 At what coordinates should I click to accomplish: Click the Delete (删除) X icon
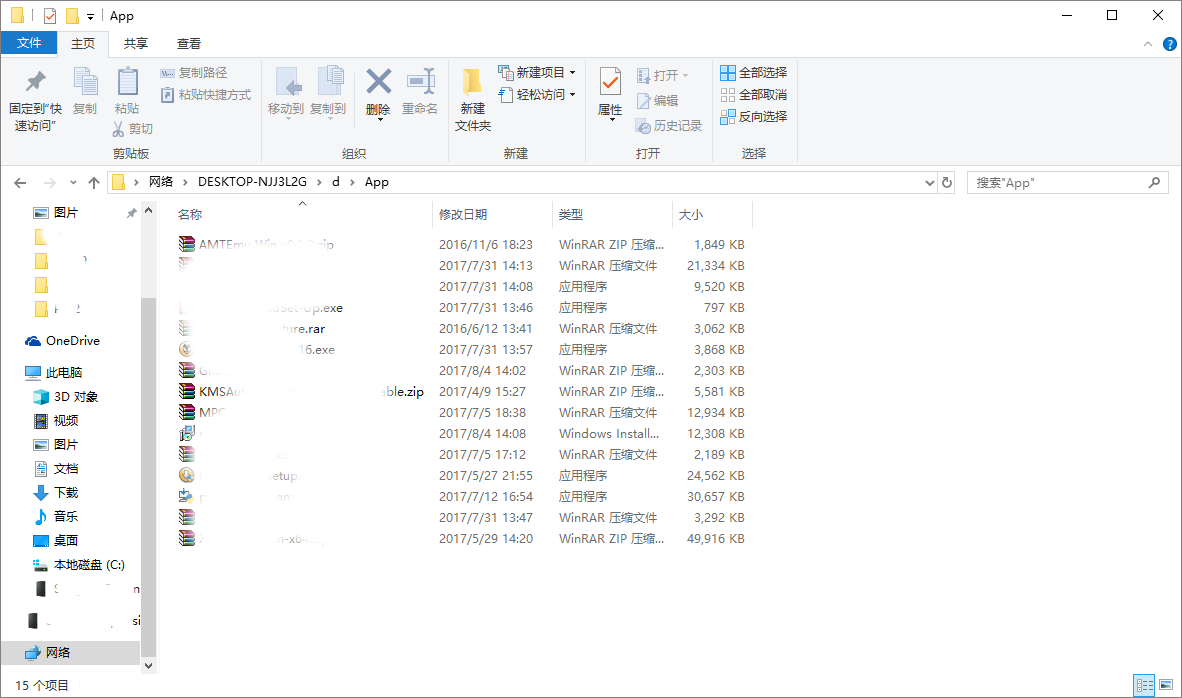click(x=378, y=82)
